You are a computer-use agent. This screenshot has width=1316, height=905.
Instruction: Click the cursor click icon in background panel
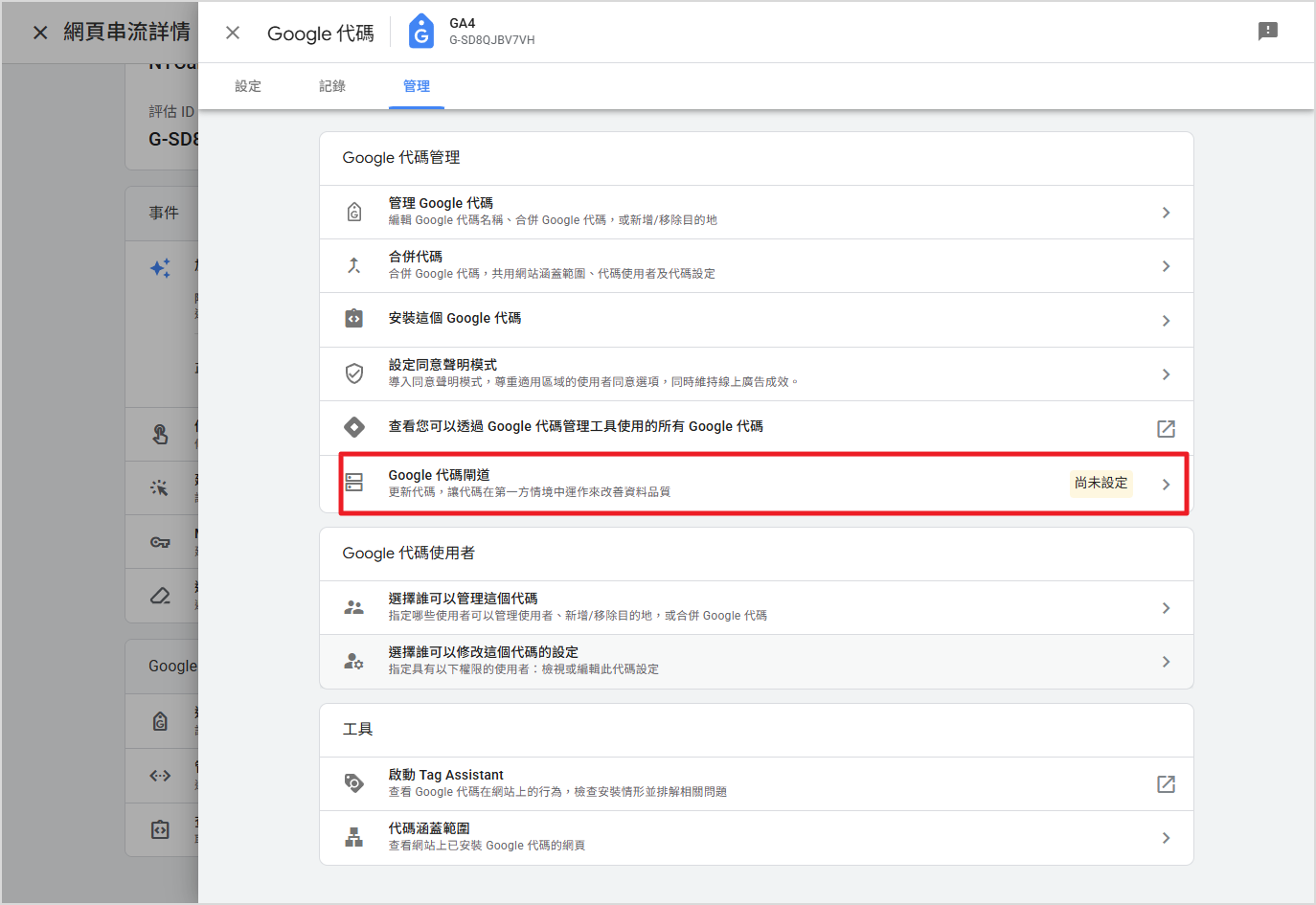159,488
